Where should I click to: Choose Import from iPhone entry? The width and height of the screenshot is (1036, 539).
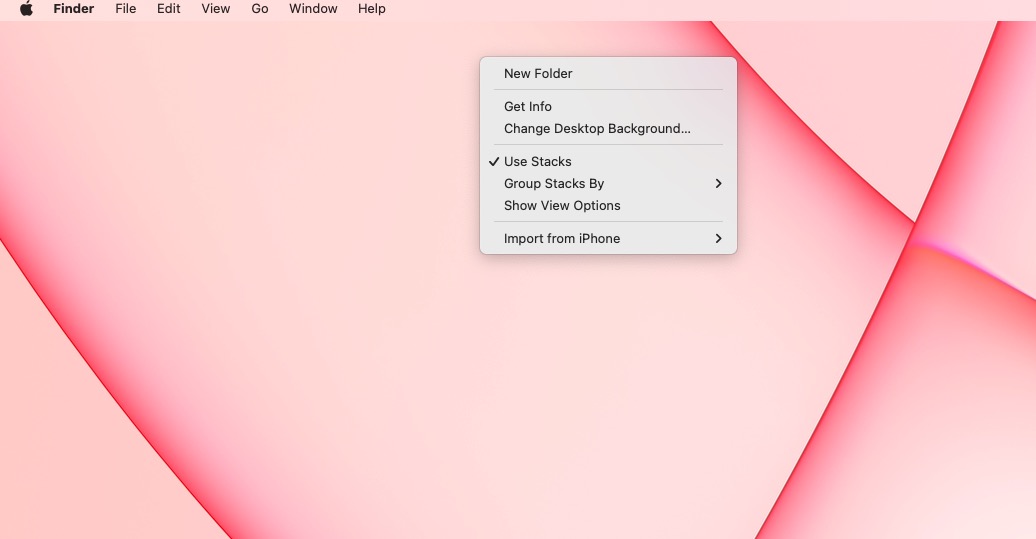point(561,239)
